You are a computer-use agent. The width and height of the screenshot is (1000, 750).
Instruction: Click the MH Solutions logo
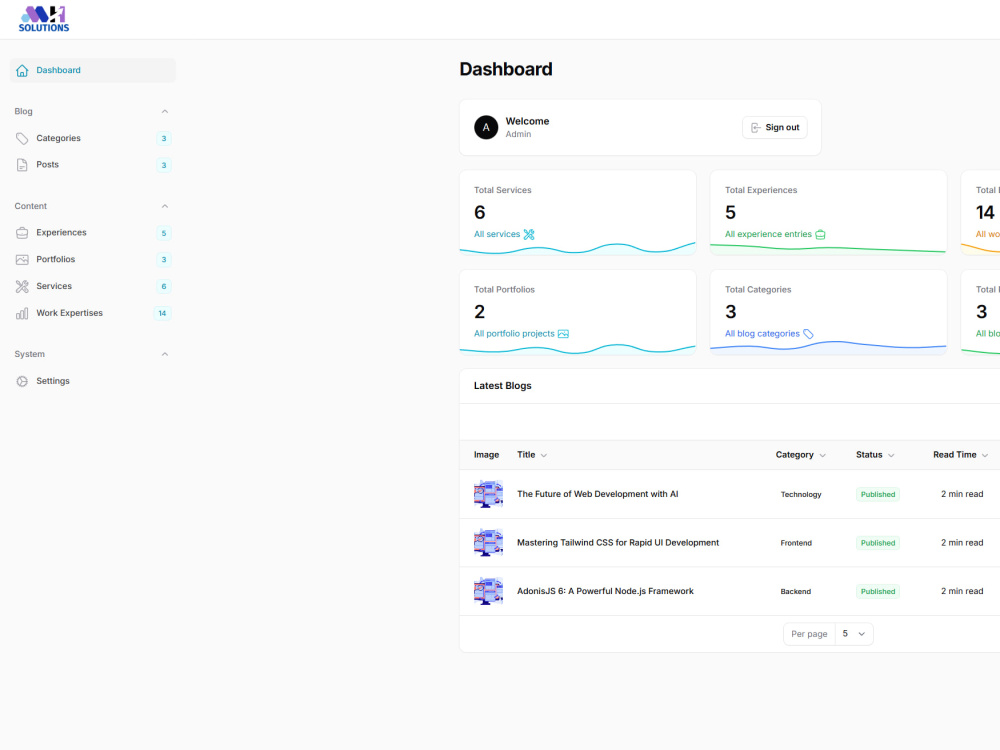tap(43, 19)
